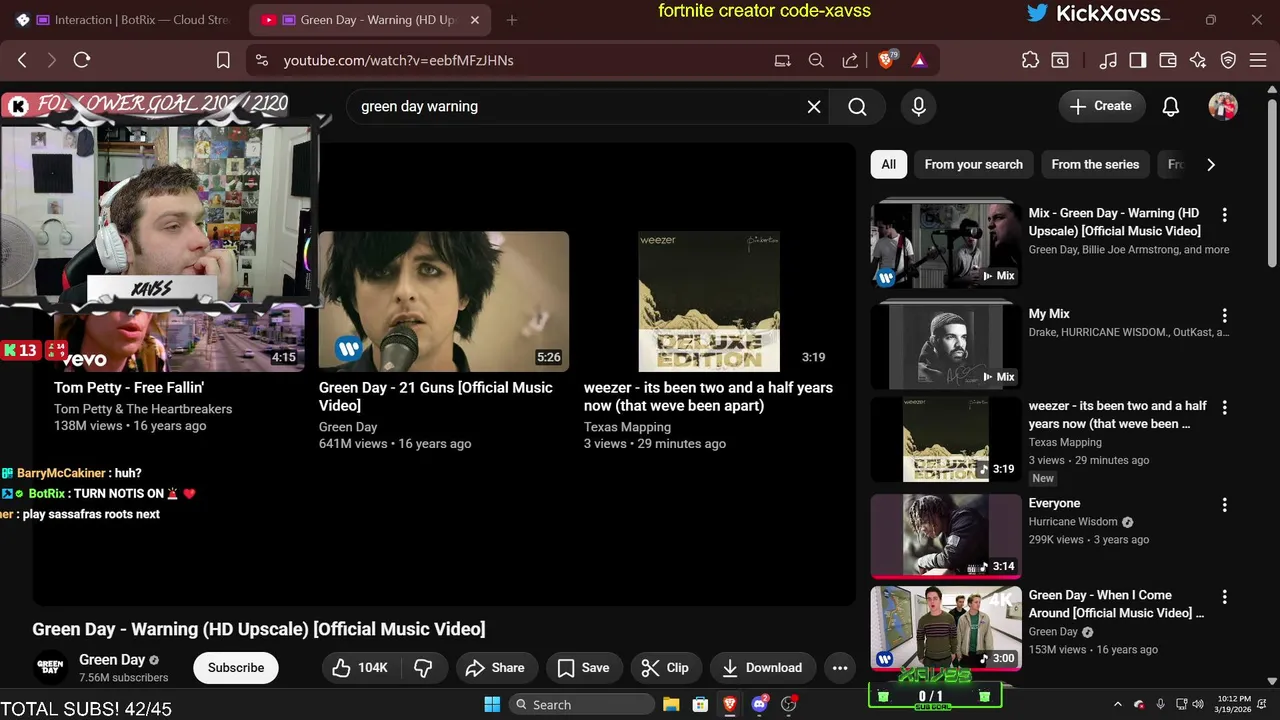Viewport: 1280px width, 720px height.
Task: Open options for When I Come Around
Action: (1224, 596)
